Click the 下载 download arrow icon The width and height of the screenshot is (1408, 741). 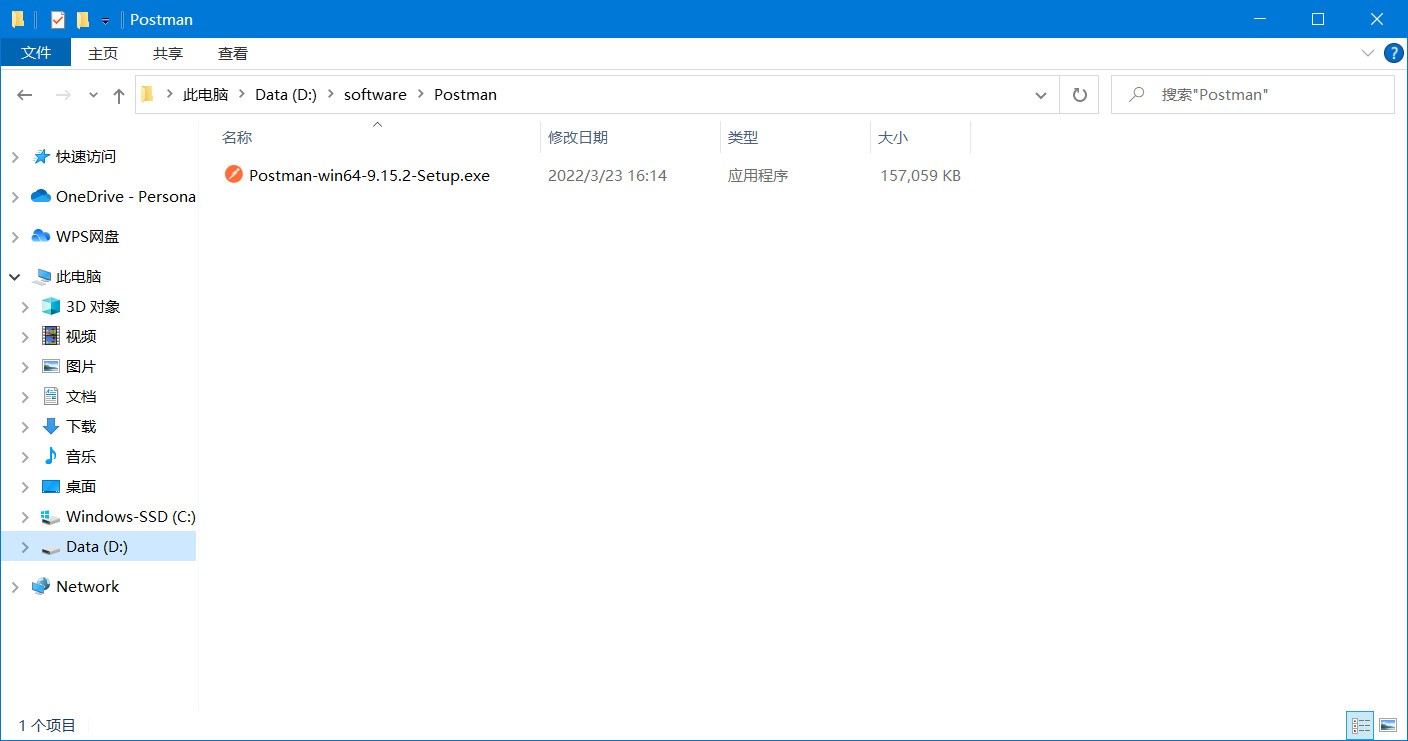pos(51,426)
